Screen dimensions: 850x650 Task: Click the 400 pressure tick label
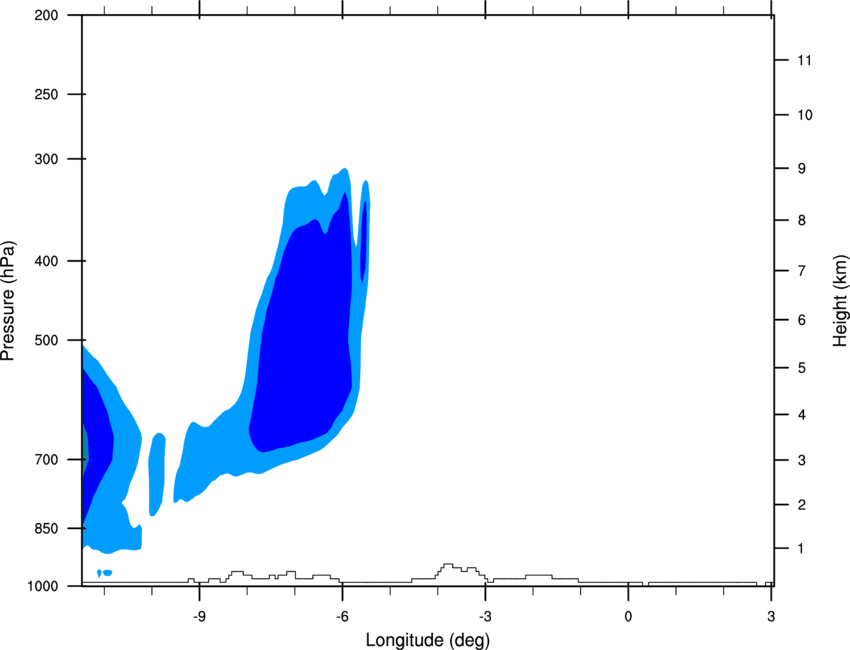click(46, 261)
